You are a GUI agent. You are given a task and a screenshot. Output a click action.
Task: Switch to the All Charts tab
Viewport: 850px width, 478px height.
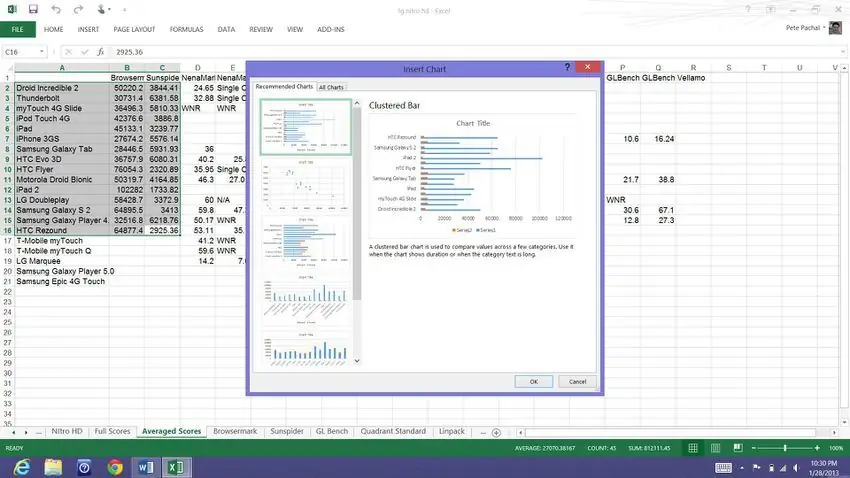coord(331,87)
